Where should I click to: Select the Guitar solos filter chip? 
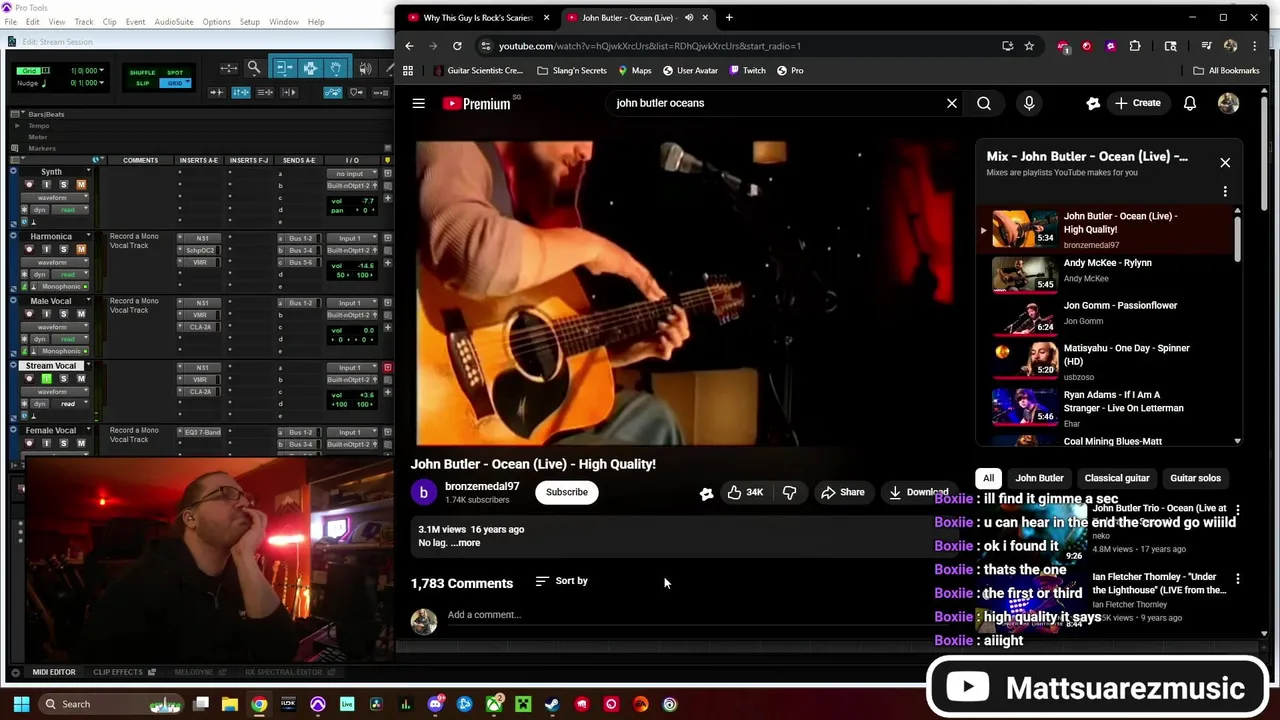click(1196, 478)
